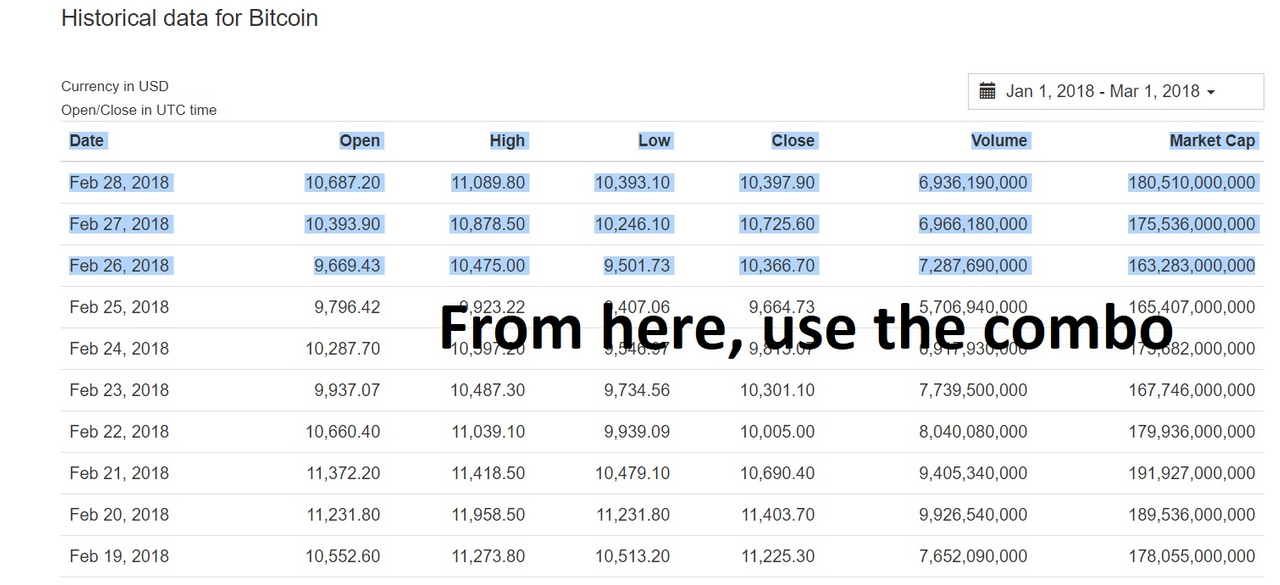Screen dimensions: 1280x585
Task: Click close price 11,225.30
Action: coord(778,556)
